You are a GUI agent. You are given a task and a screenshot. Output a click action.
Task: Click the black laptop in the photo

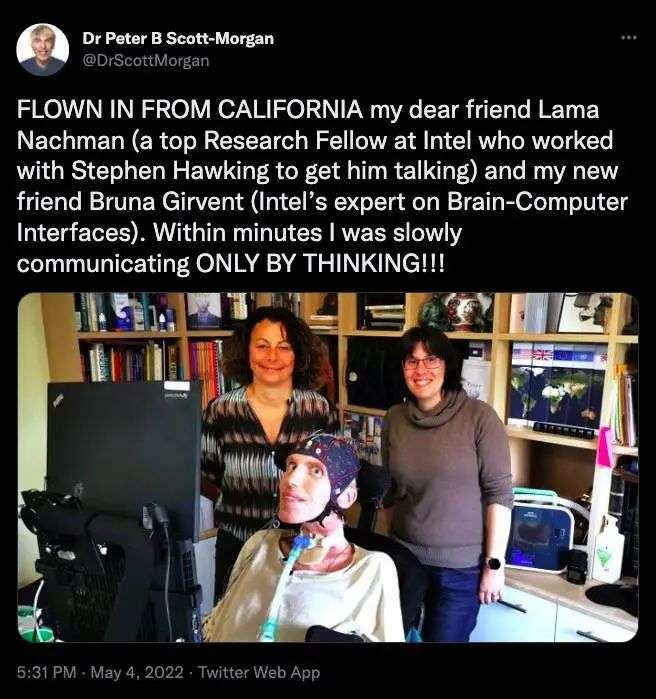pyautogui.click(x=124, y=459)
